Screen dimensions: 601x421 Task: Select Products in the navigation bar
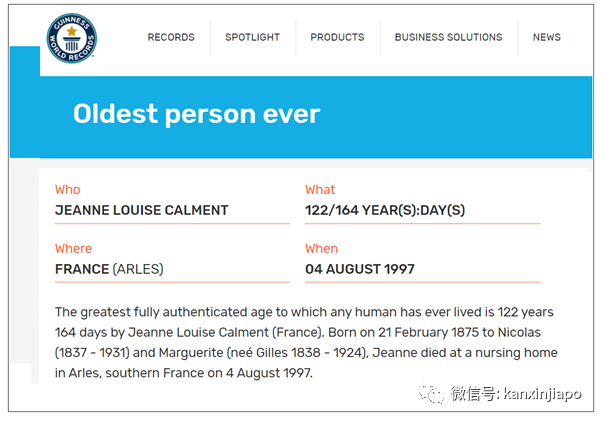[x=337, y=37]
